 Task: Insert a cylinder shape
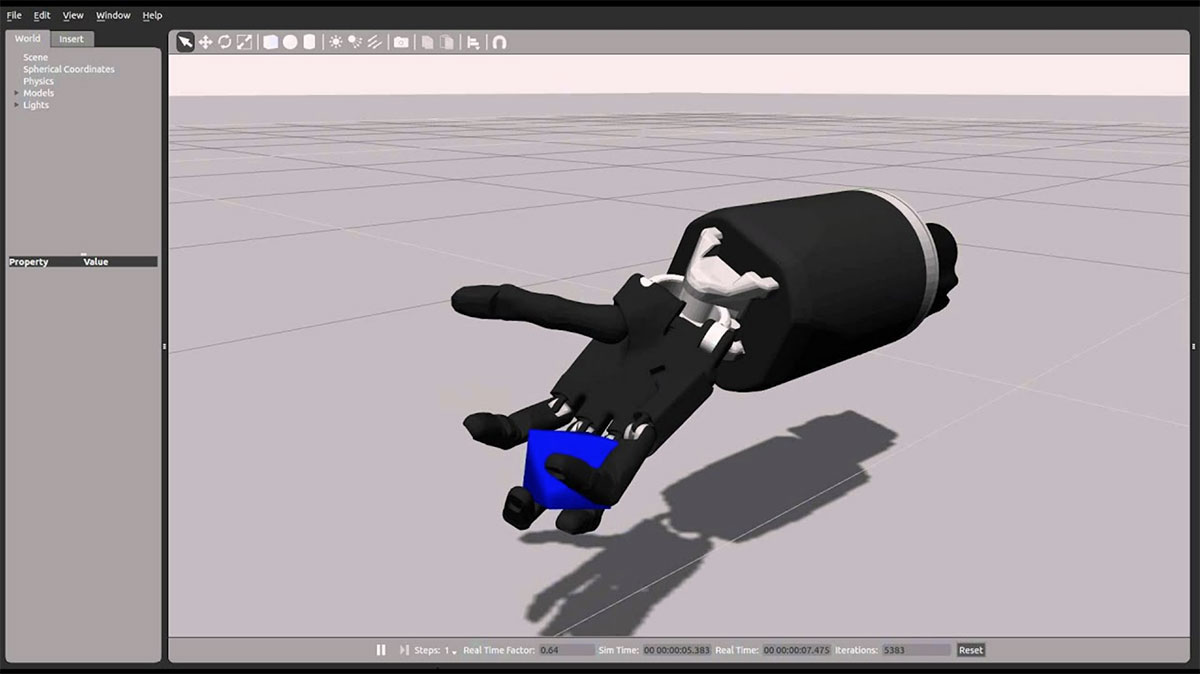309,42
